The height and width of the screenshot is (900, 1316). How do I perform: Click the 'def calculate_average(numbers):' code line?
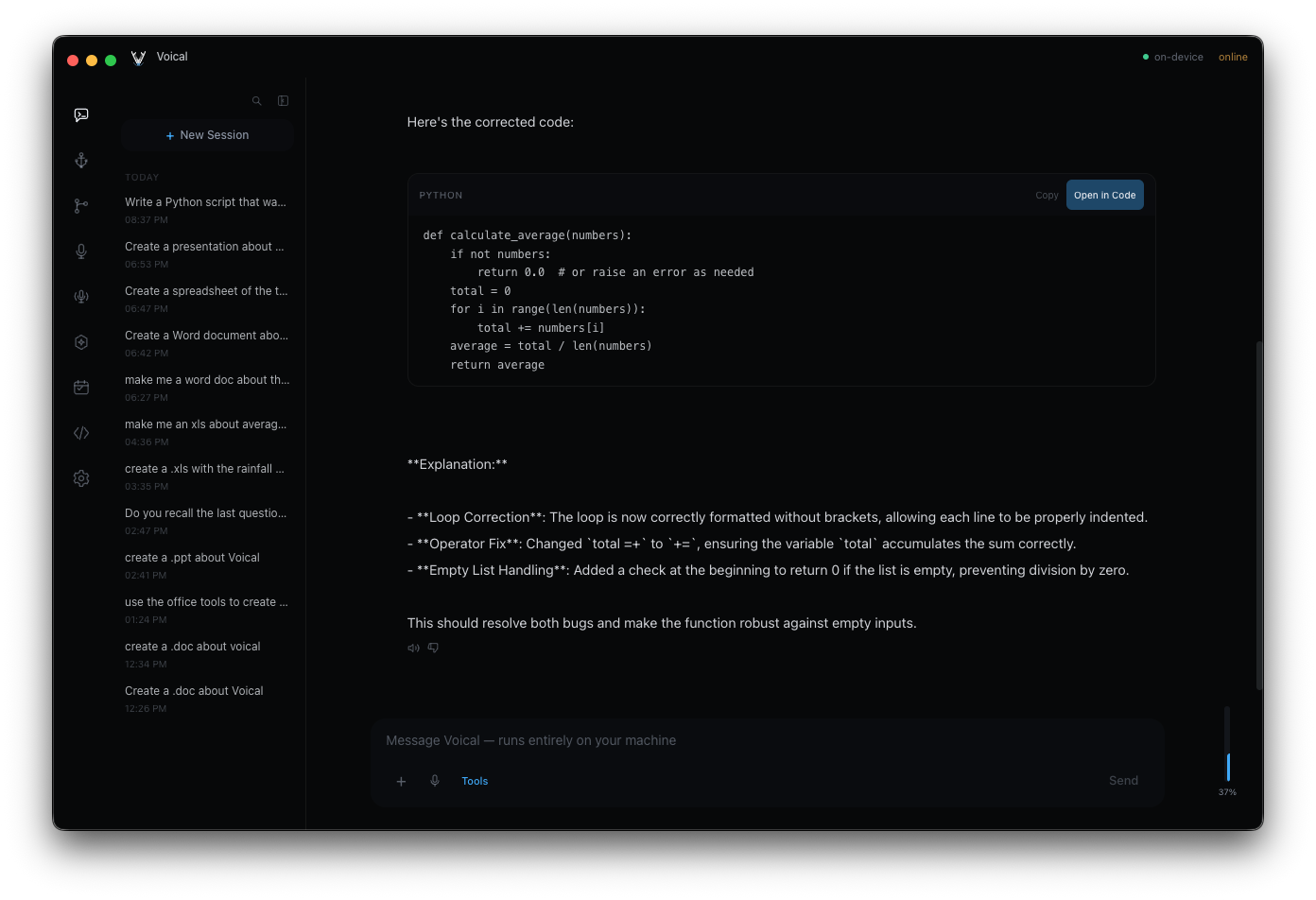click(x=528, y=235)
